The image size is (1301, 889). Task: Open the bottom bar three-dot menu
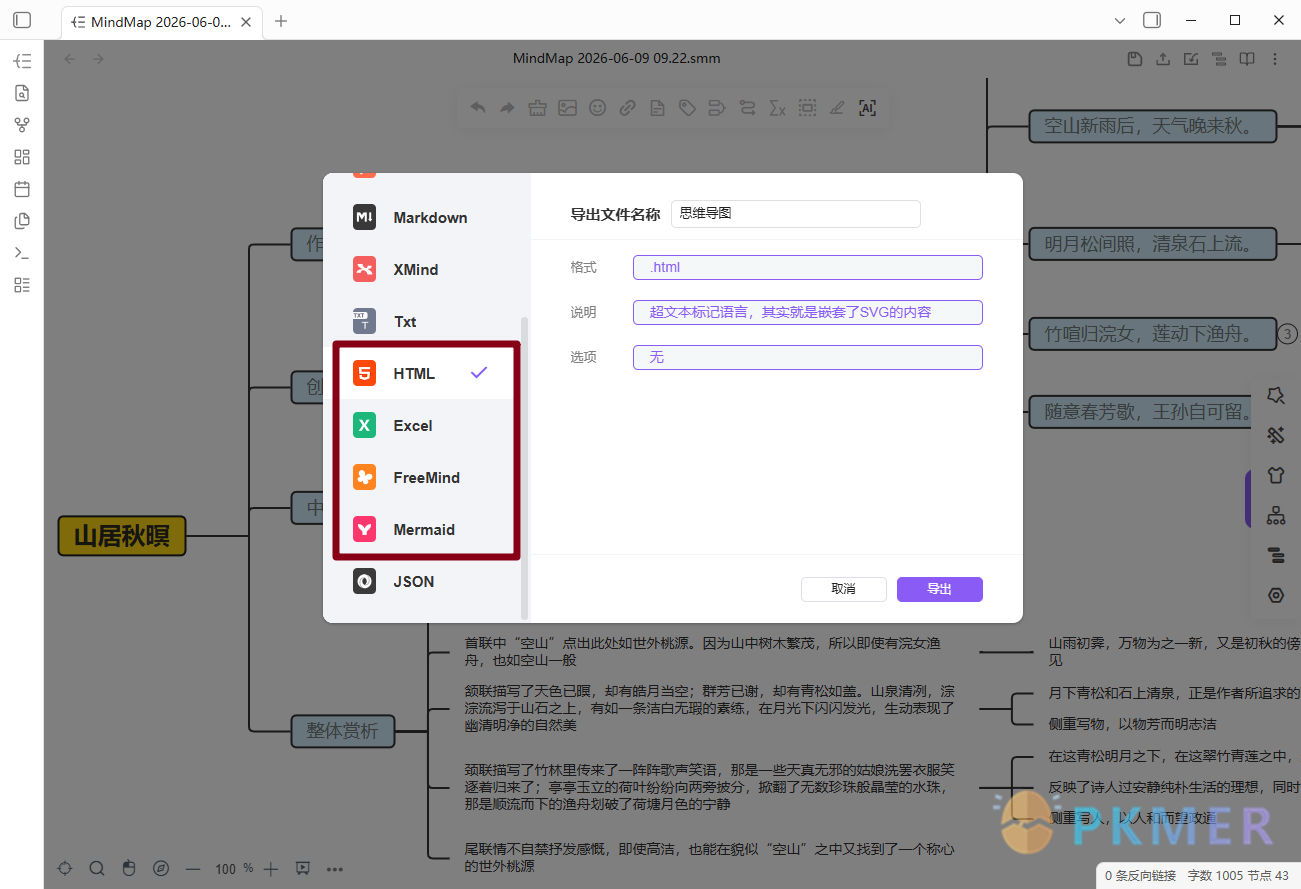(335, 868)
